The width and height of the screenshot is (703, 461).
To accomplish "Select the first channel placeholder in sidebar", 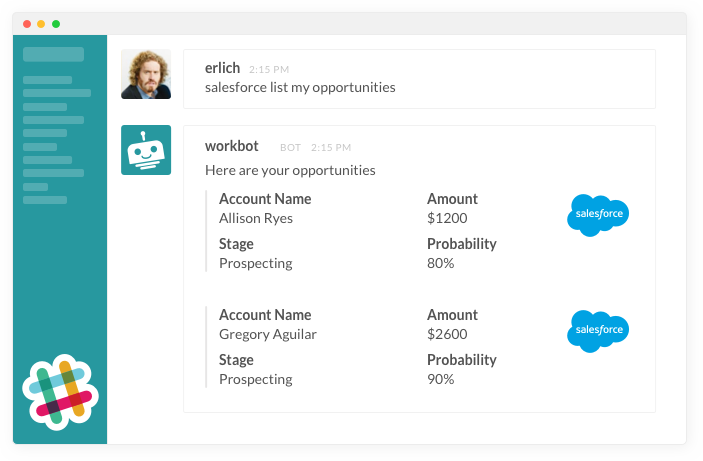I will coord(48,80).
